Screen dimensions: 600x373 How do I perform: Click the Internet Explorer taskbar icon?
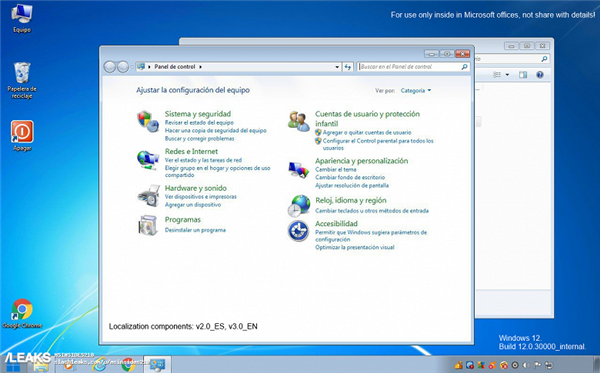tap(99, 365)
